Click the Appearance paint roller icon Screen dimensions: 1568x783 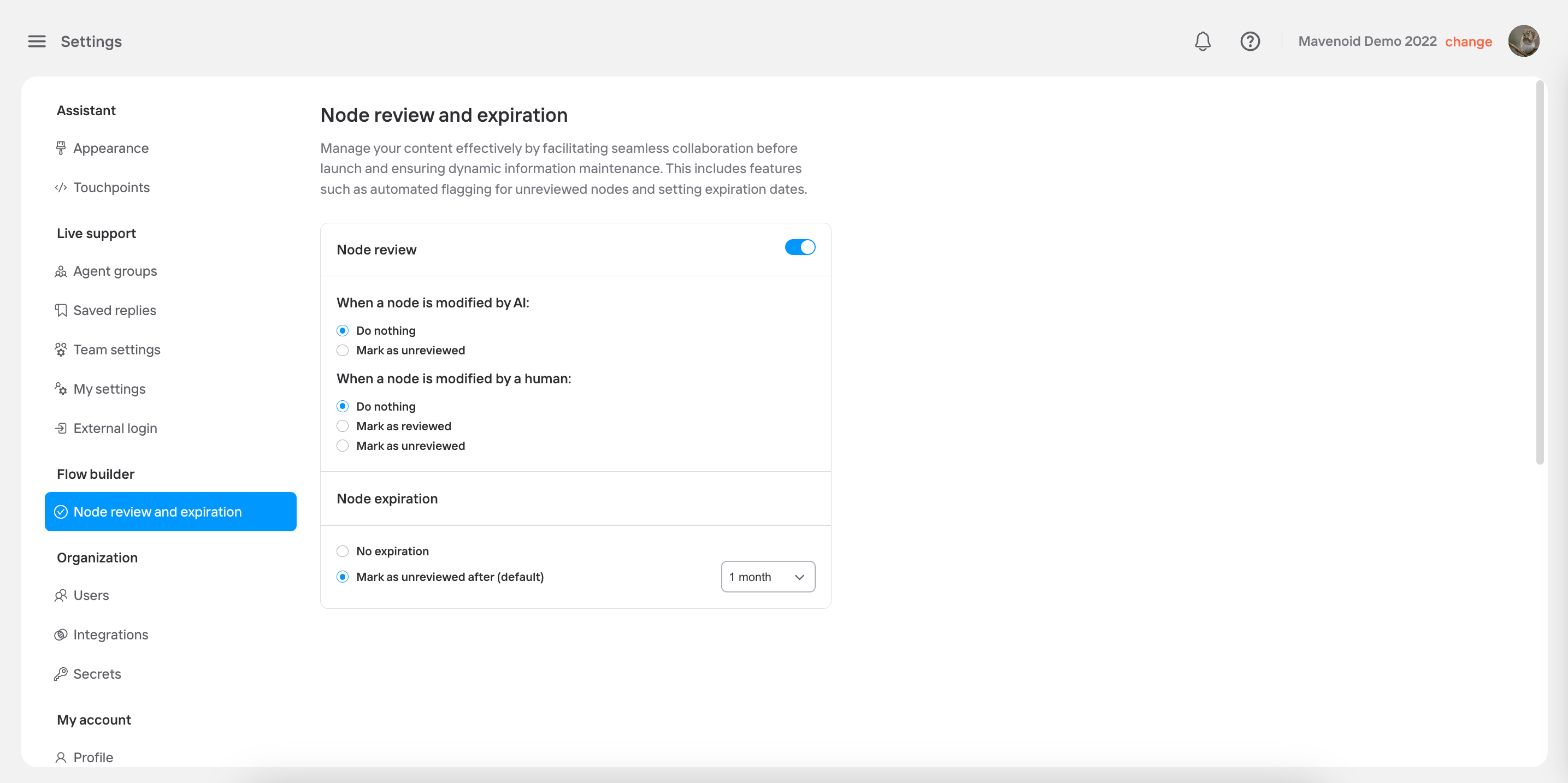pyautogui.click(x=61, y=148)
